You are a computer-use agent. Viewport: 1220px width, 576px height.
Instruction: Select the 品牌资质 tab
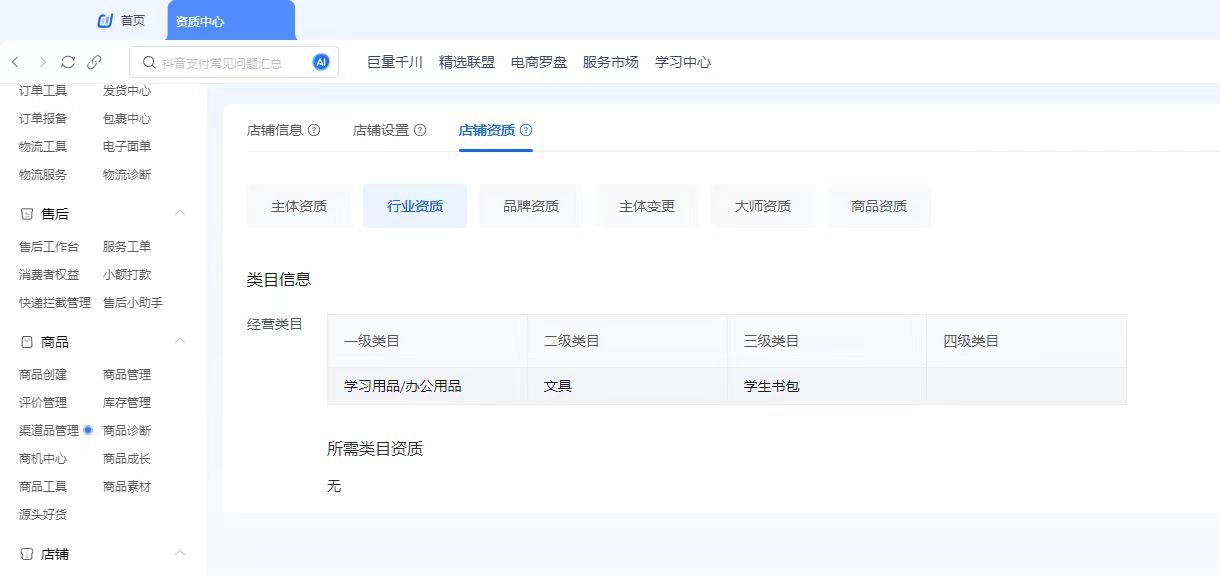[531, 206]
